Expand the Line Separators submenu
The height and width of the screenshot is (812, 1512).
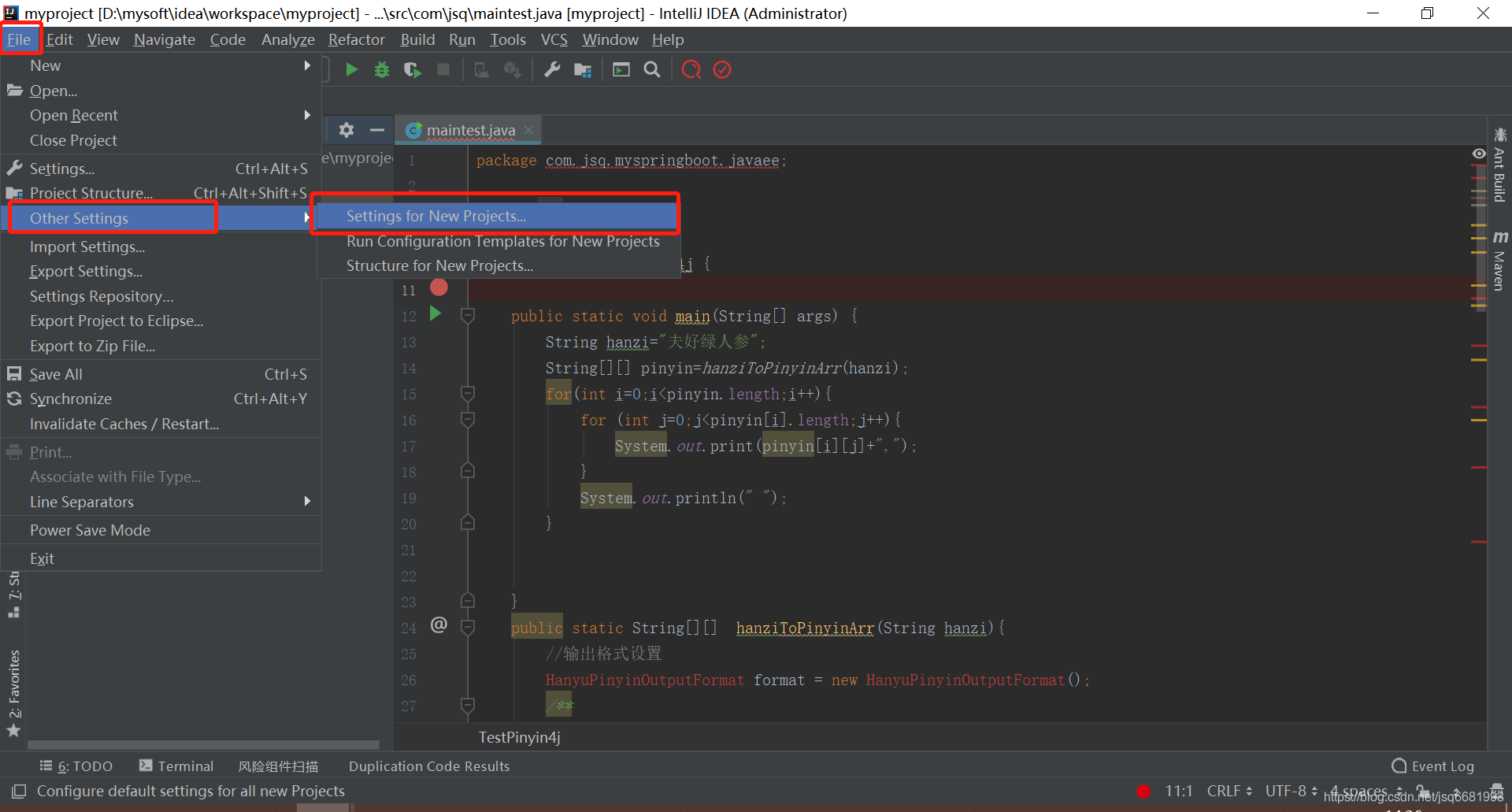pyautogui.click(x=161, y=502)
